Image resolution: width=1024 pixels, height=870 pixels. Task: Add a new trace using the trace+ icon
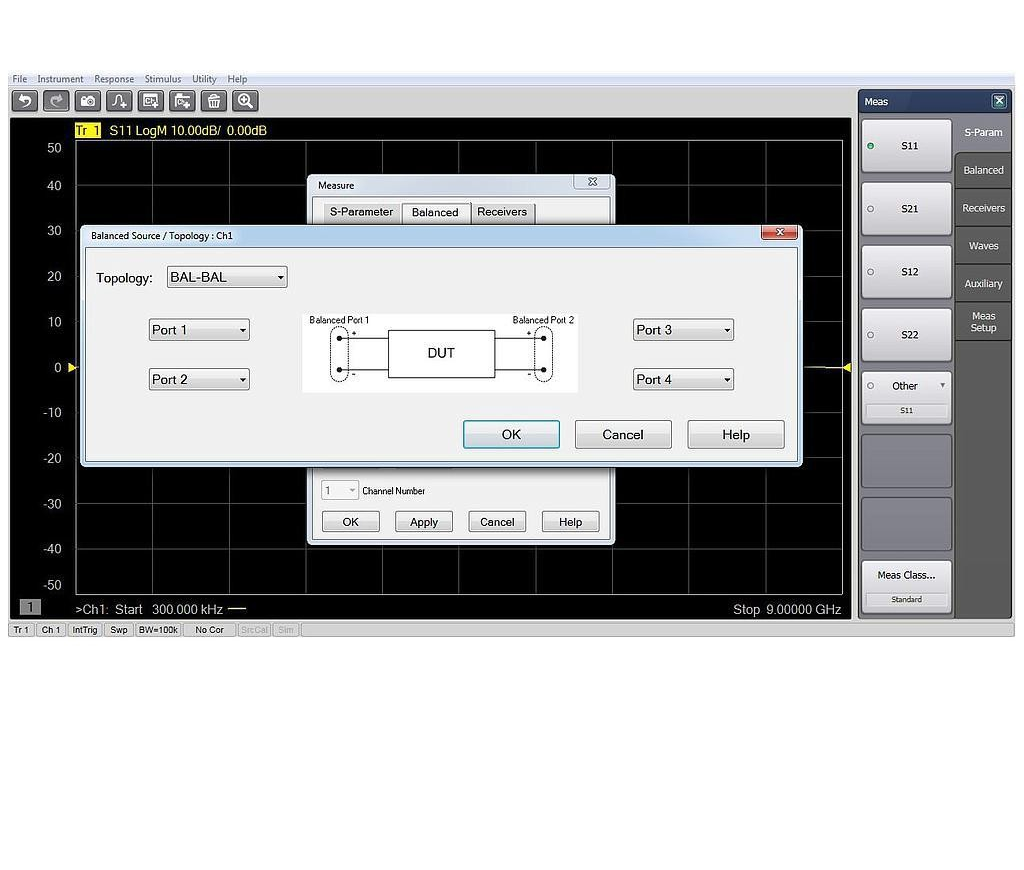point(120,100)
